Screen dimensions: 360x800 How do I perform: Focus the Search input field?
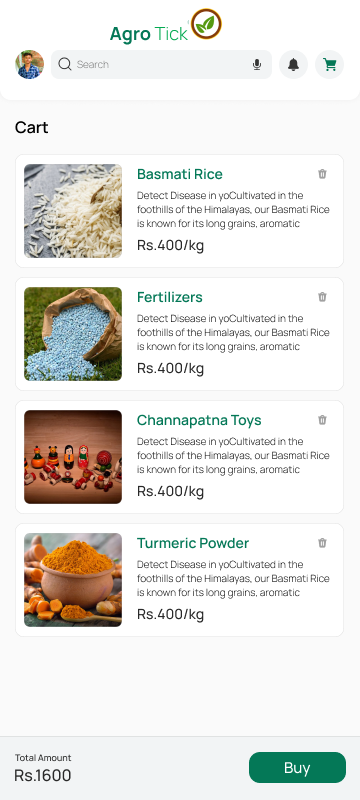(x=161, y=64)
